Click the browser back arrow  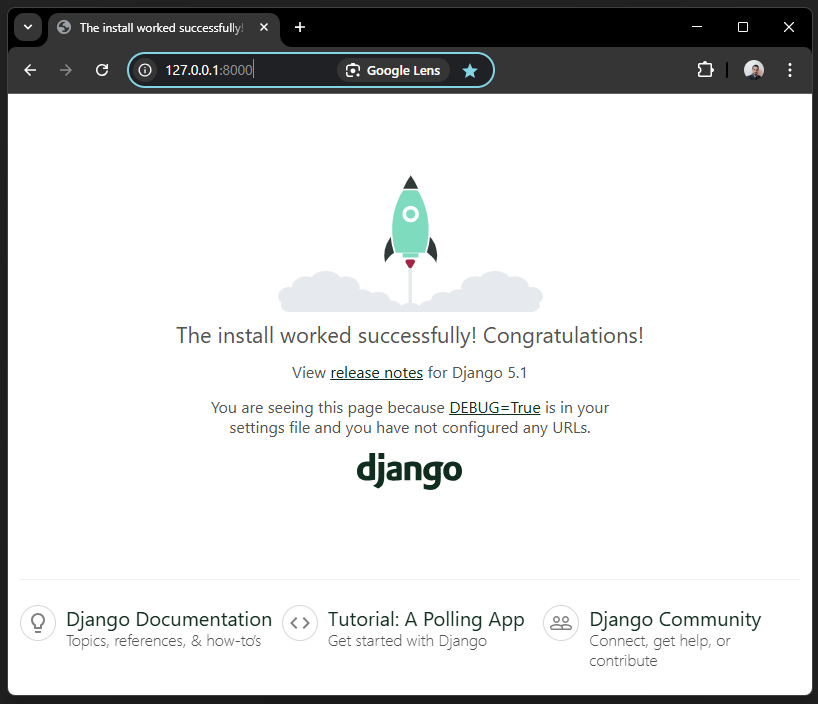(x=30, y=70)
